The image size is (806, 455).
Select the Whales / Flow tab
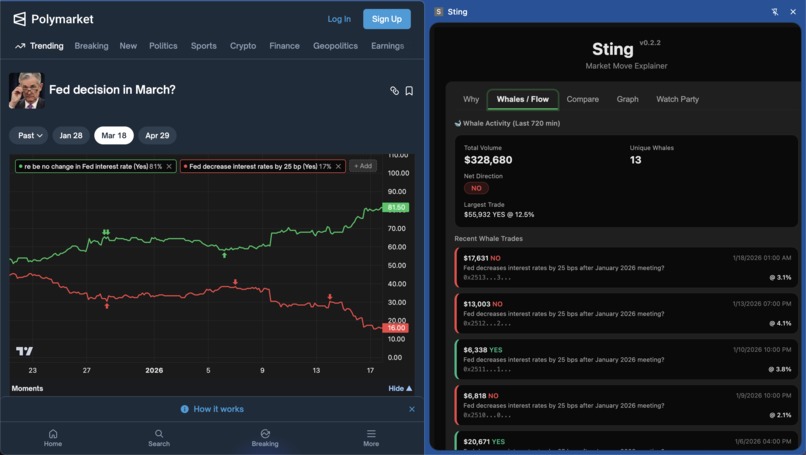pos(522,99)
